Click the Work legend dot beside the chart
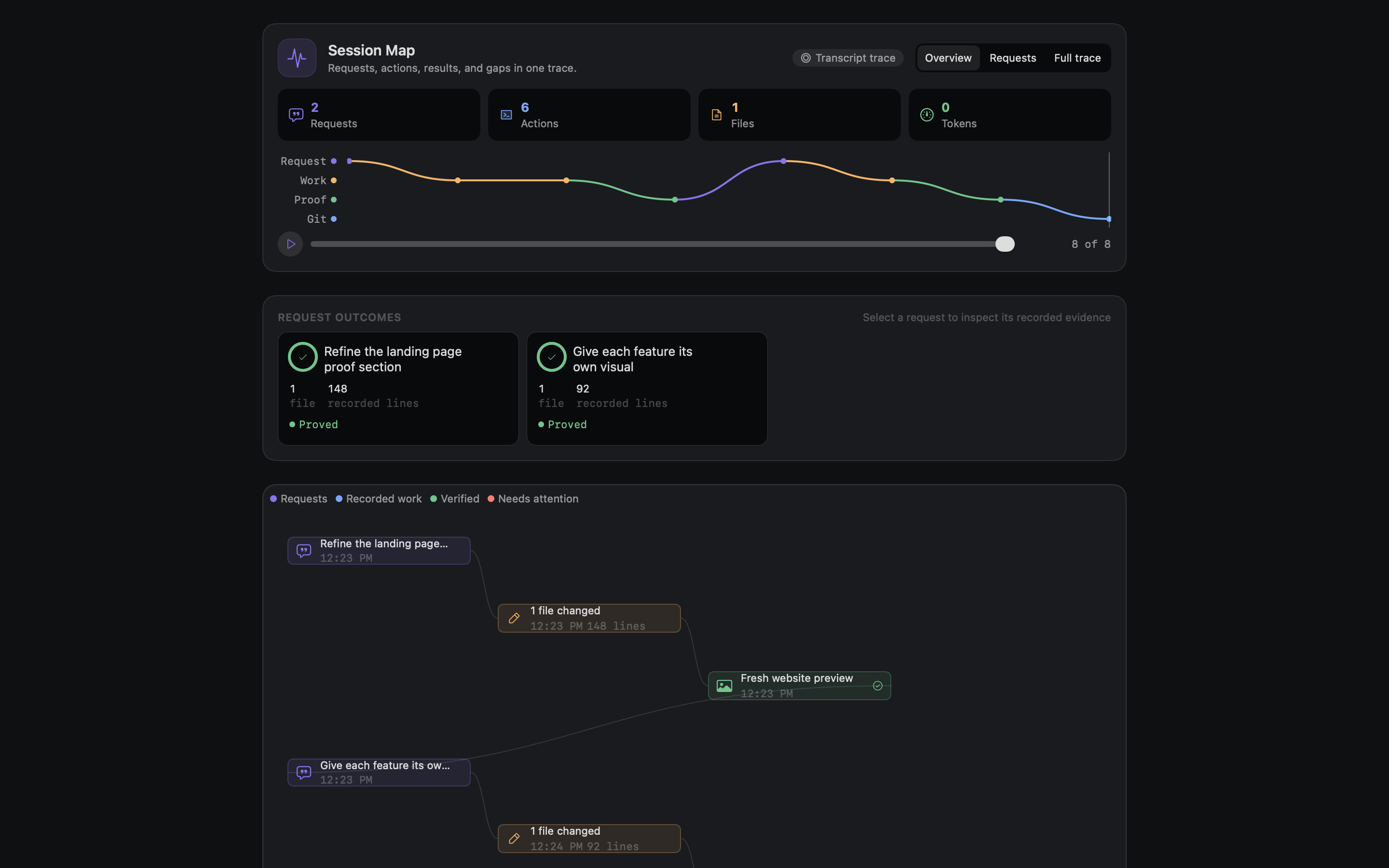The height and width of the screenshot is (868, 1389). point(333,180)
